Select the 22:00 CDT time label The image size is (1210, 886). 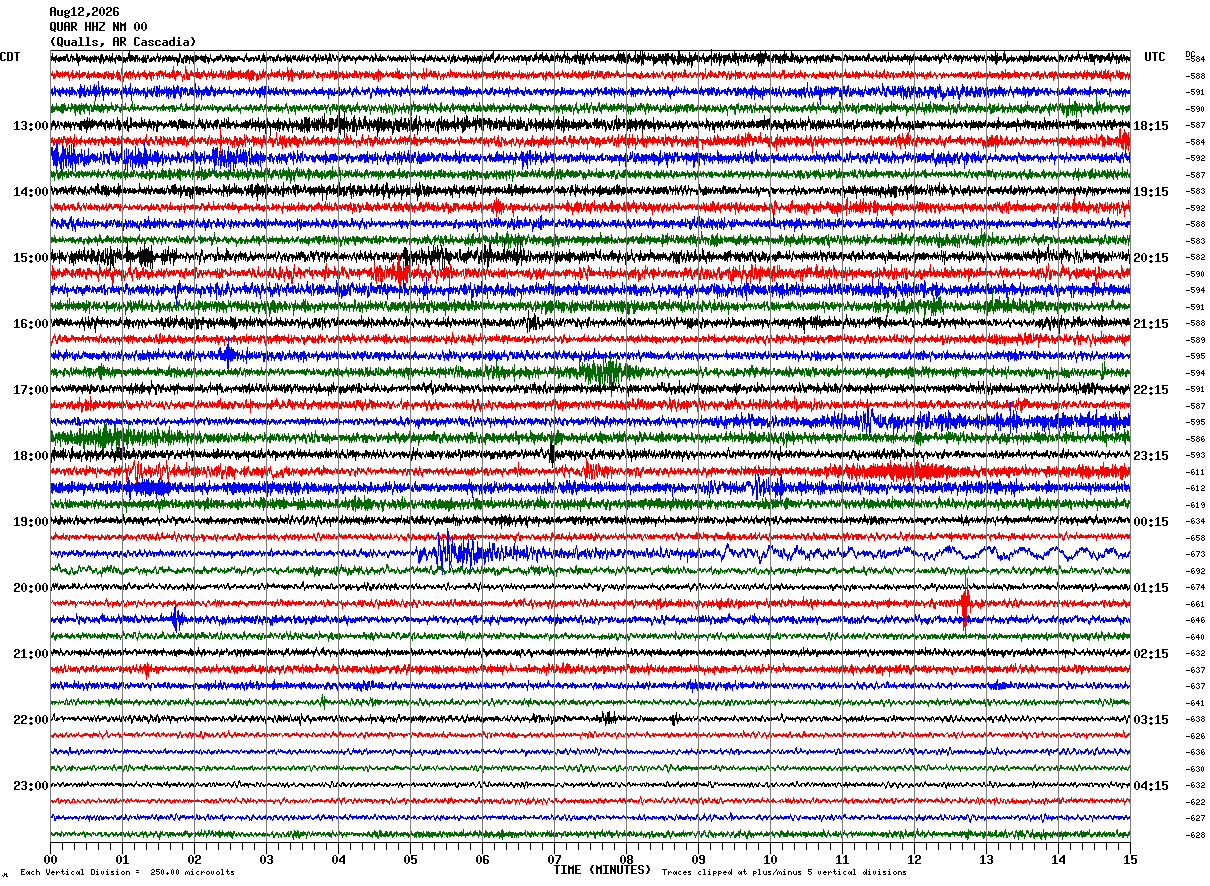click(31, 720)
